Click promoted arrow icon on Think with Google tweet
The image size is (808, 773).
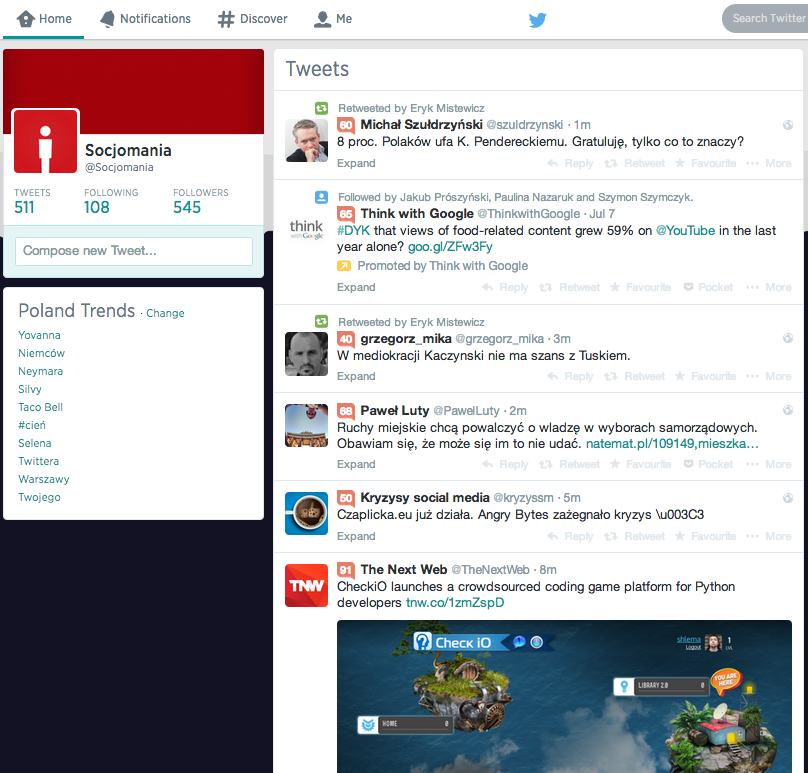tap(344, 266)
